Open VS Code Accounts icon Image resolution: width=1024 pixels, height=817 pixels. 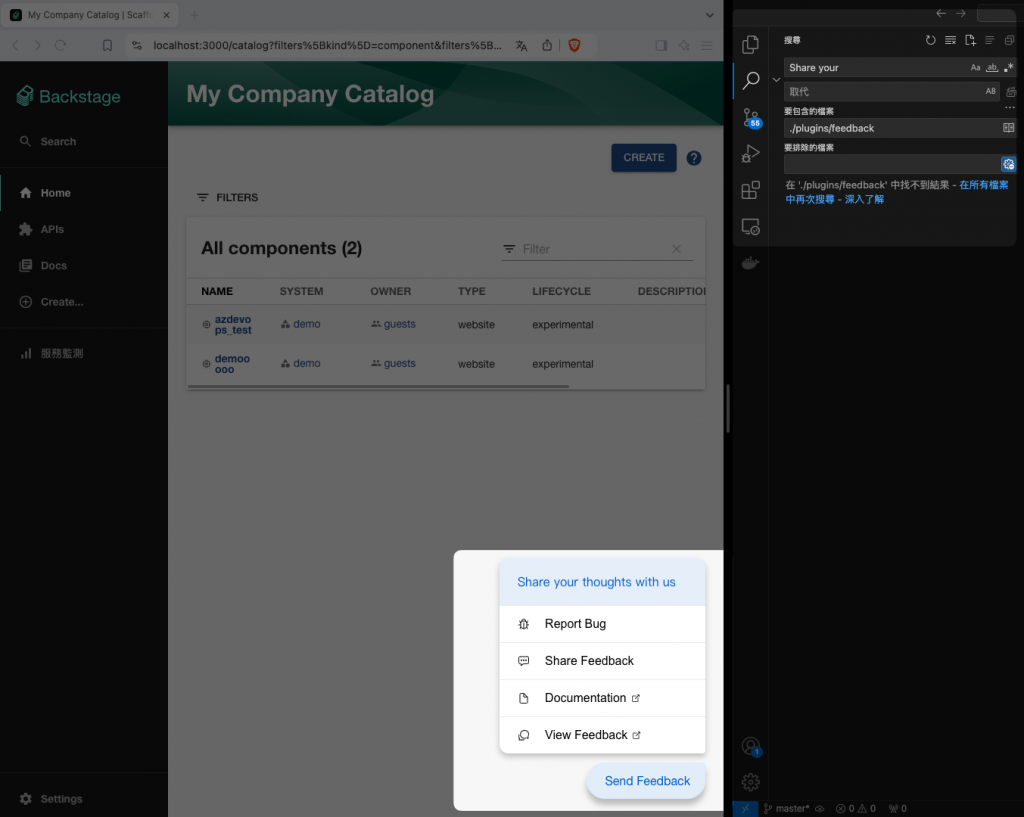coord(751,746)
